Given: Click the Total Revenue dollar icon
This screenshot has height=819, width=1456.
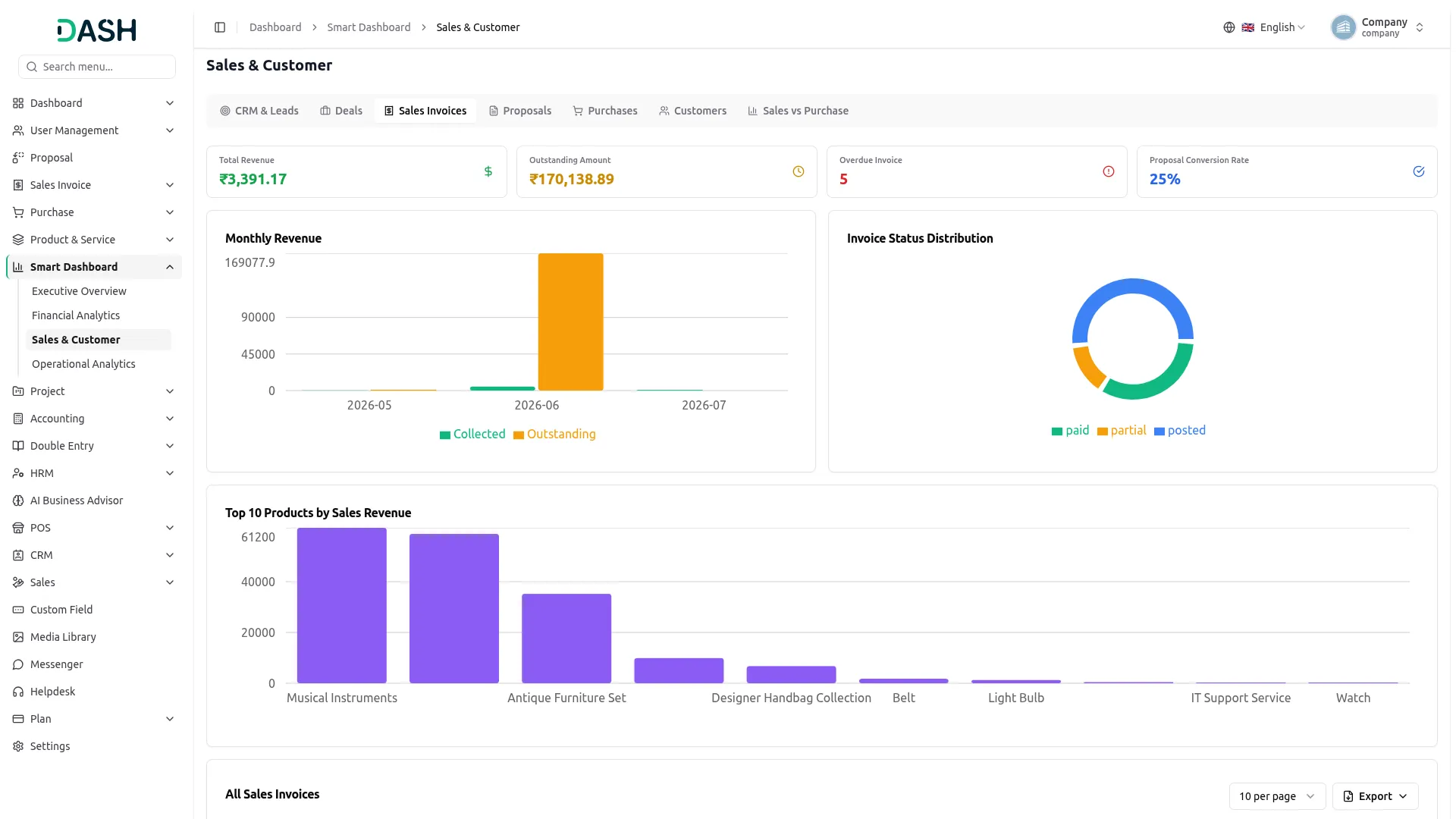Looking at the screenshot, I should [x=488, y=171].
